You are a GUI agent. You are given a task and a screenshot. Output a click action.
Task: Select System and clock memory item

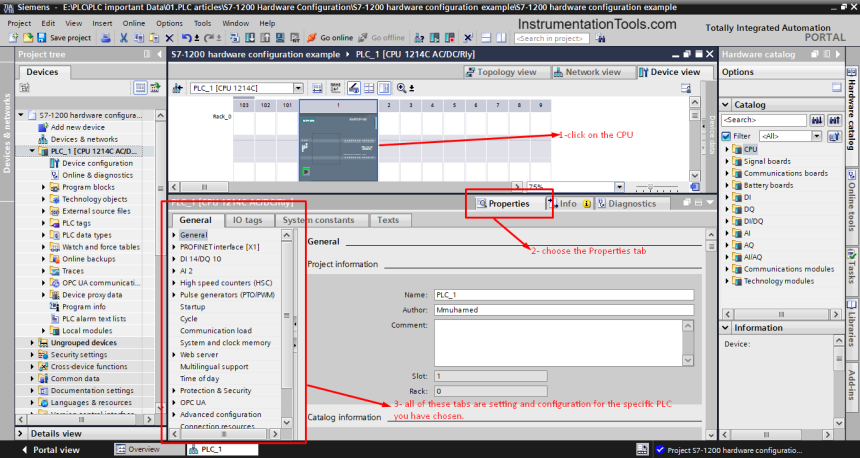(225, 343)
